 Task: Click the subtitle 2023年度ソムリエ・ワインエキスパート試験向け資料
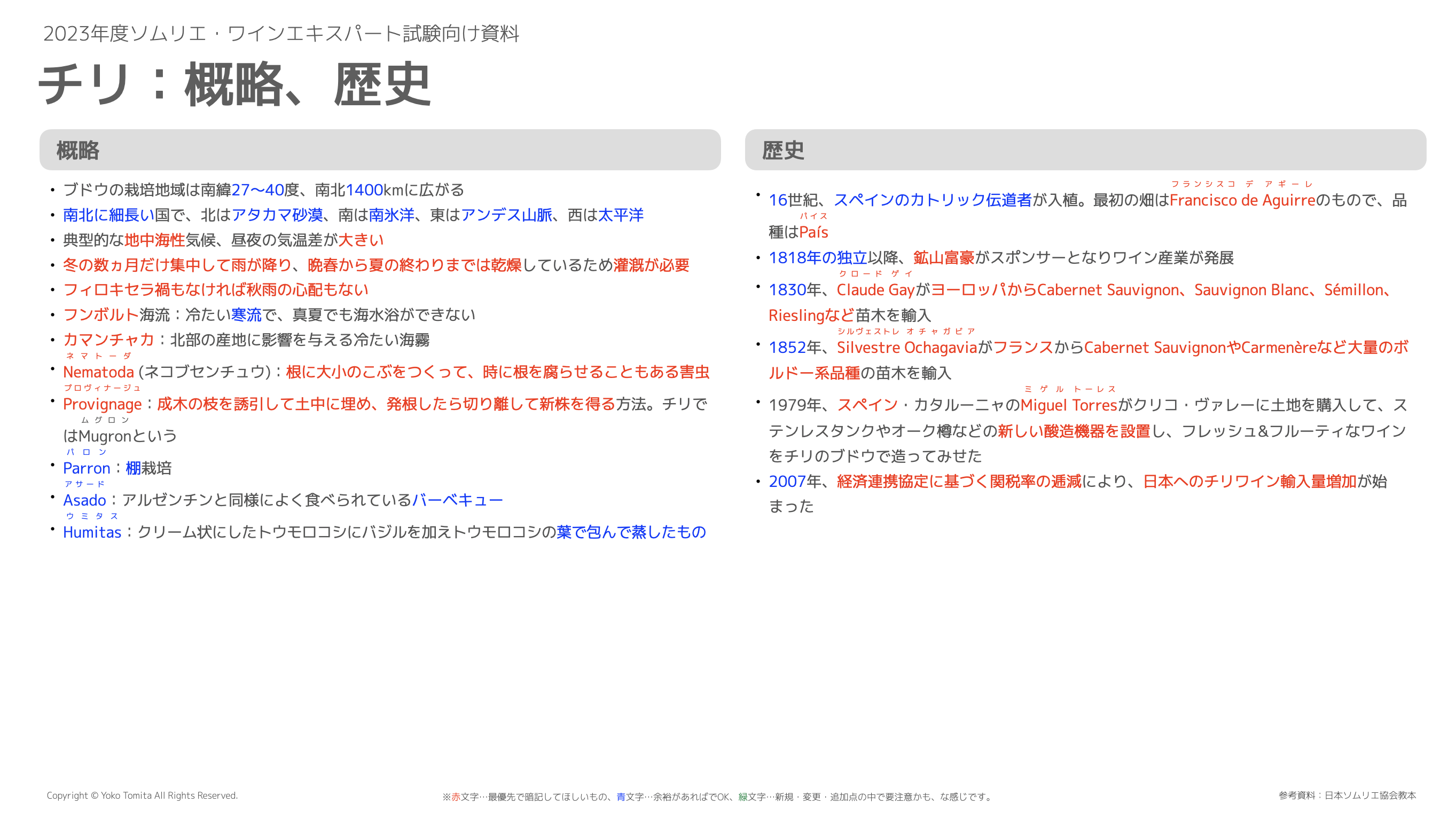(x=281, y=33)
